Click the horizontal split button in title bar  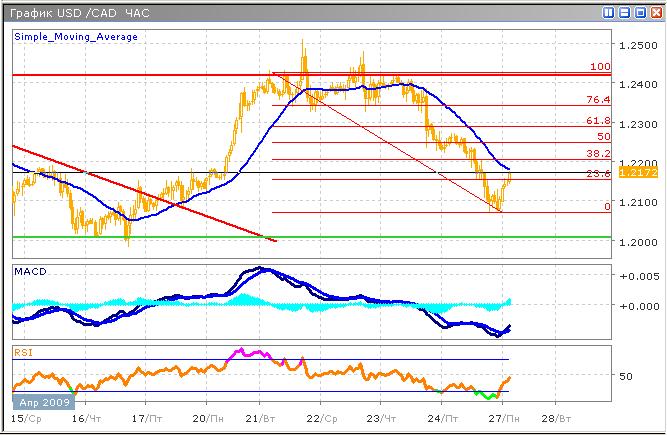(x=625, y=13)
